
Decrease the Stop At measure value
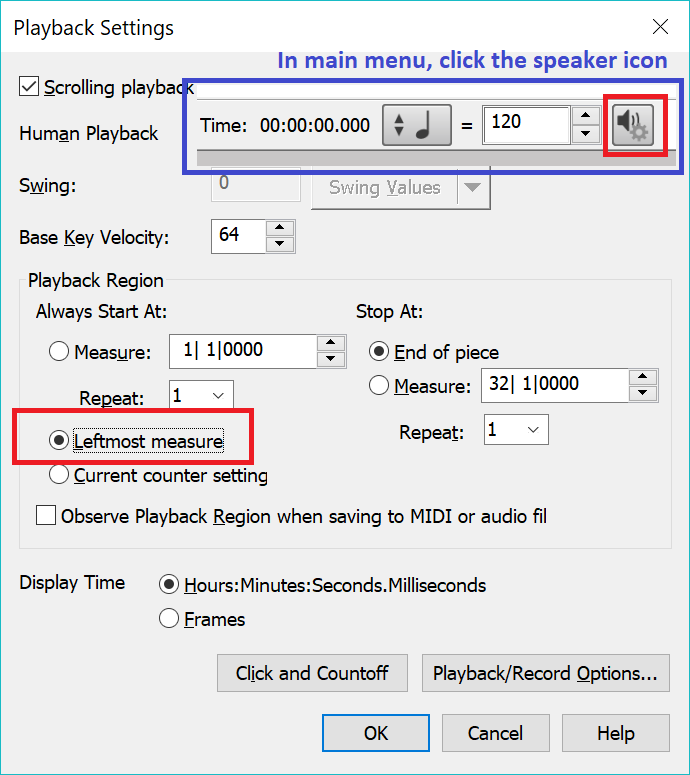pos(644,394)
